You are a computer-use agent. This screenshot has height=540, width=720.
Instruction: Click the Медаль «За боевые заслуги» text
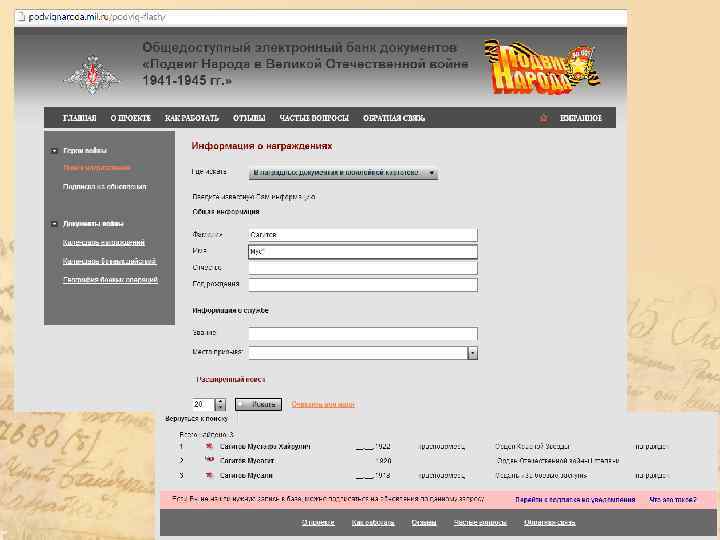(x=541, y=475)
